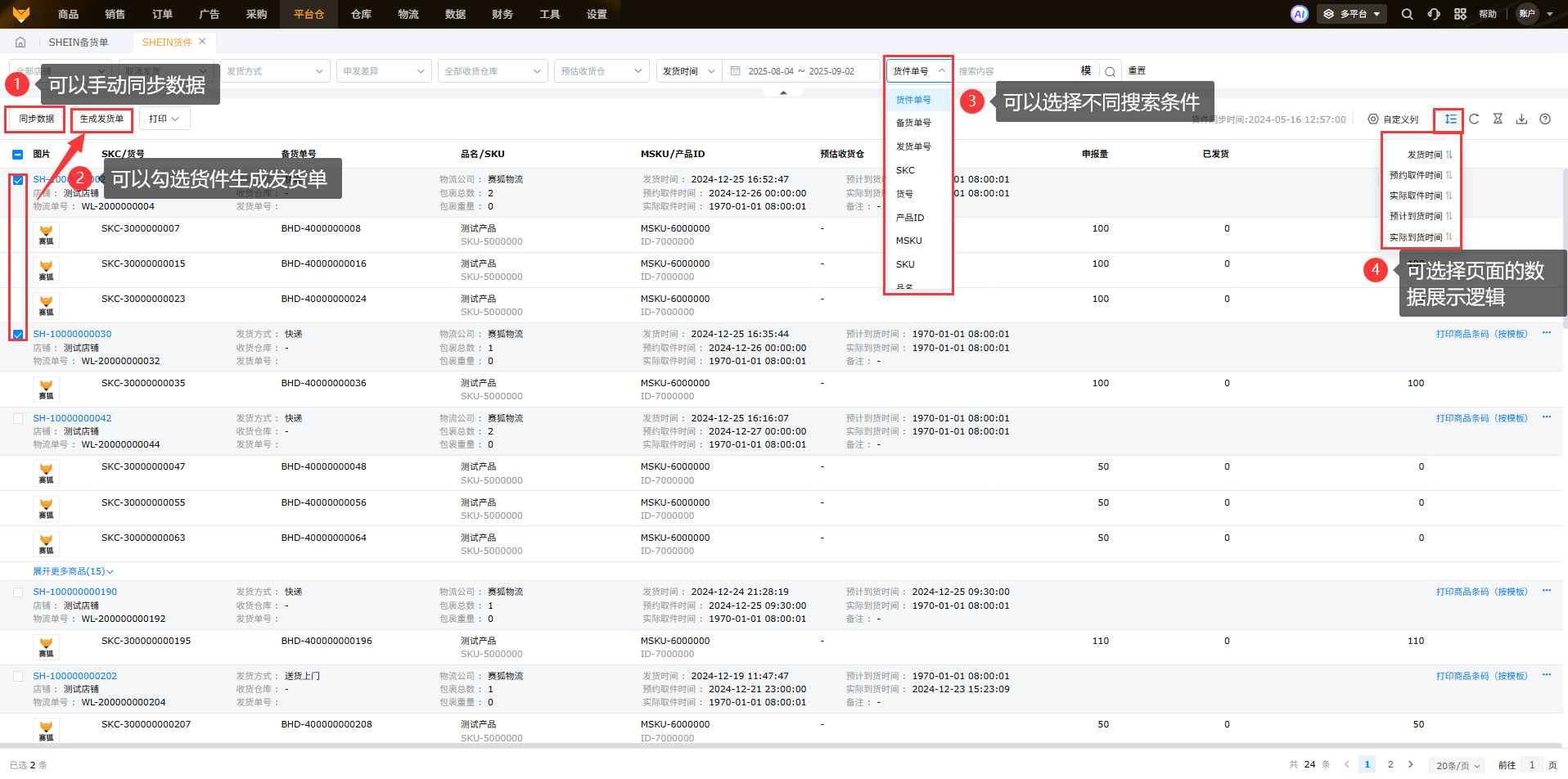Close the SHEIN货件 tab
This screenshot has width=1568, height=779.
(202, 41)
